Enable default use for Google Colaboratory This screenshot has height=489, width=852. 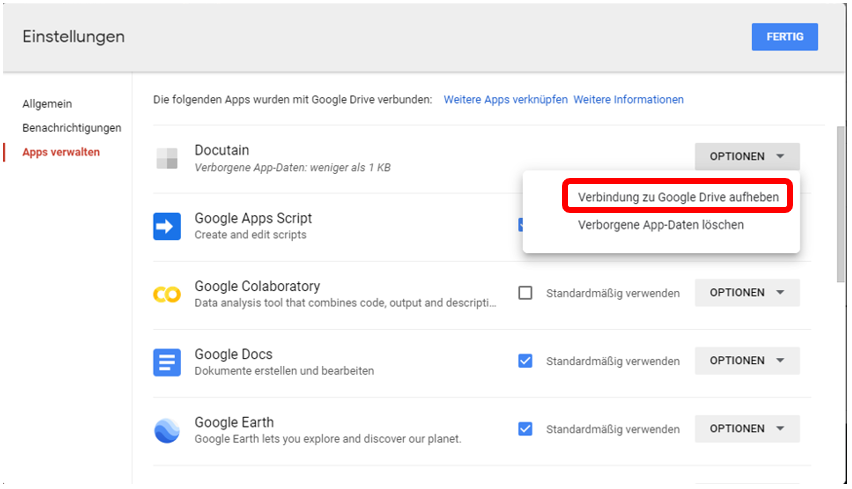coord(525,293)
